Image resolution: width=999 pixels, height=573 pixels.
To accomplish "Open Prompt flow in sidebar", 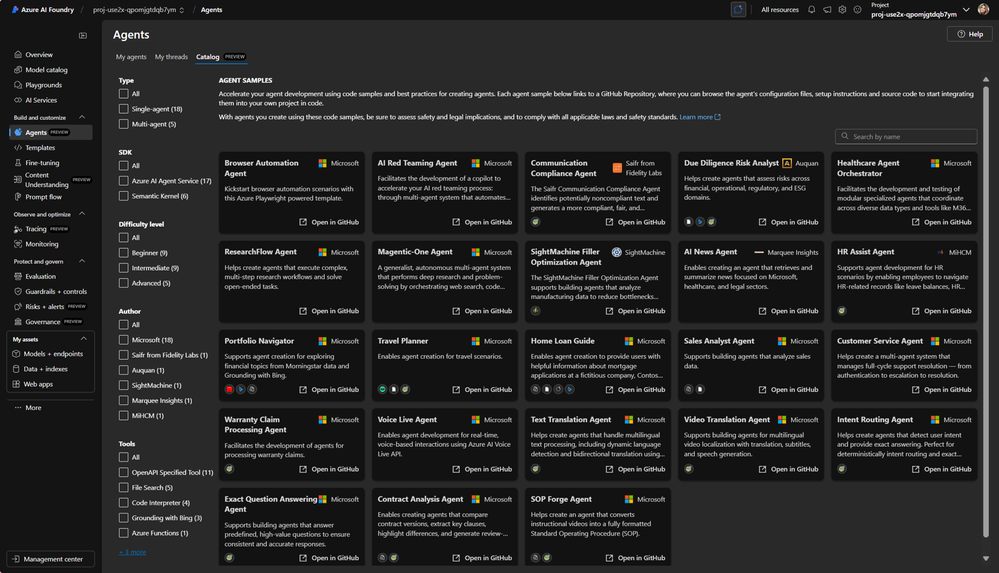I will click(43, 197).
